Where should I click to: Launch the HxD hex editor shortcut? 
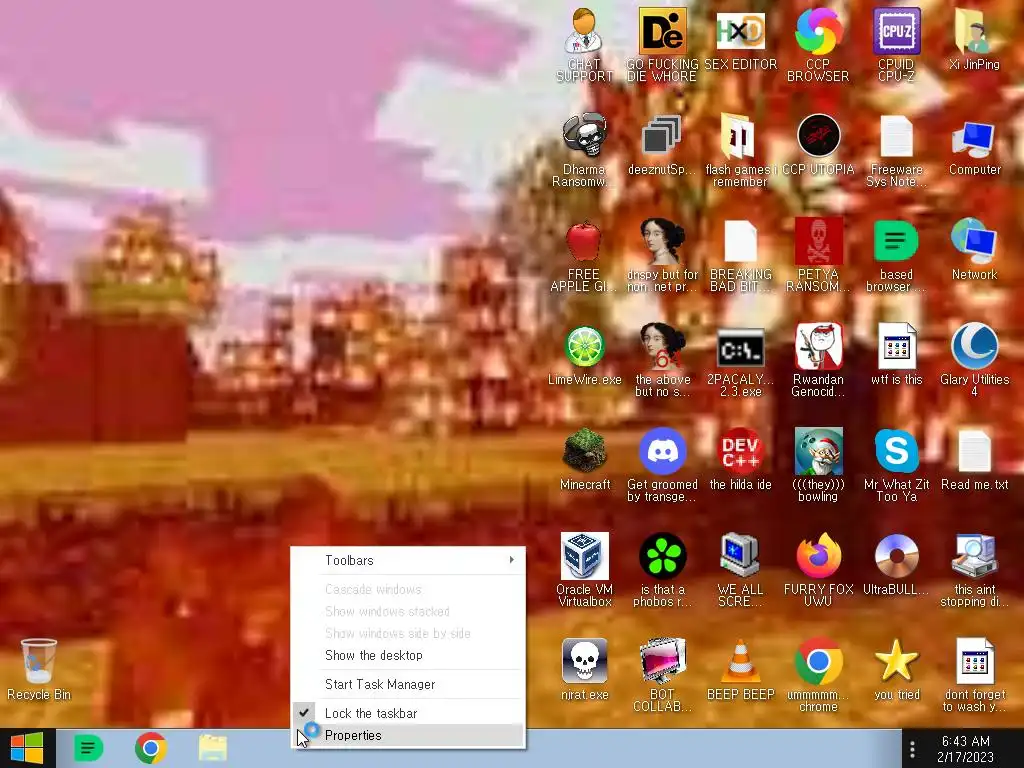pyautogui.click(x=740, y=39)
